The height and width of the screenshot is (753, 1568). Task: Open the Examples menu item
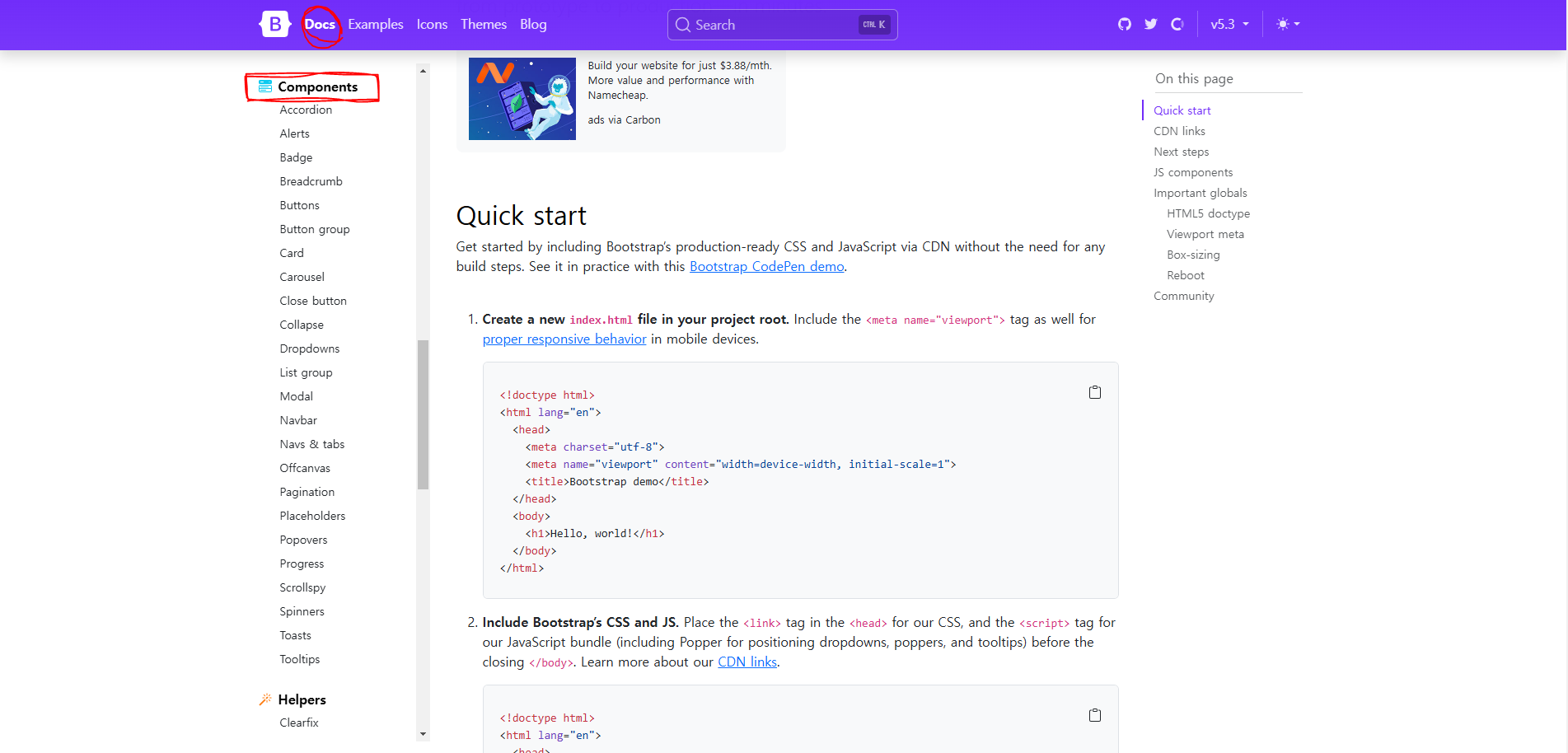point(376,25)
